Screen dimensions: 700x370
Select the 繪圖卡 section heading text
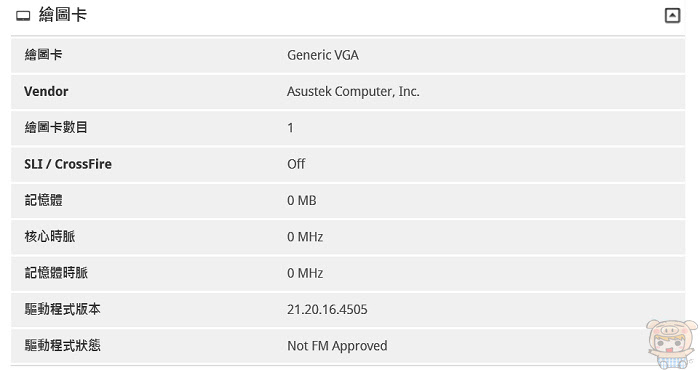pos(62,15)
